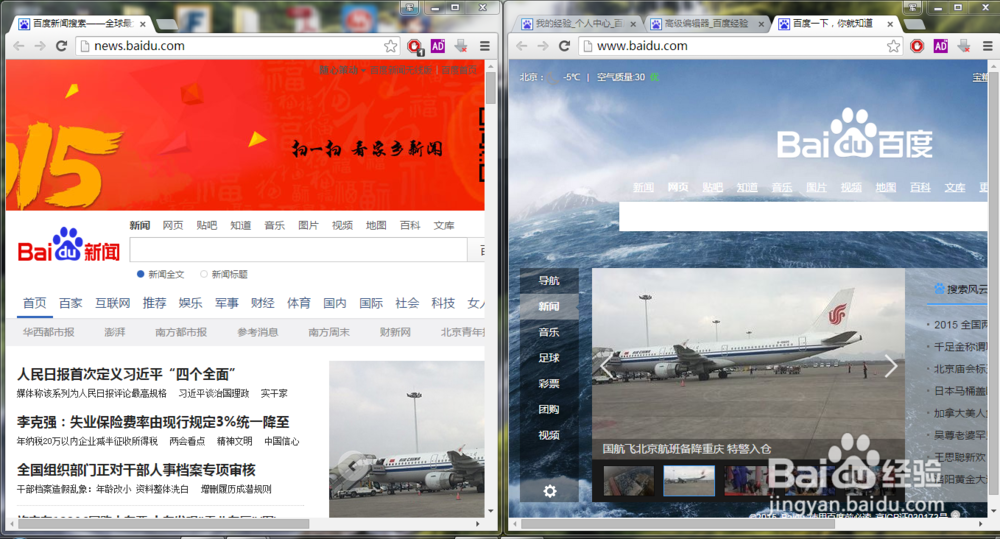Select 足球 in Baidu homepage sidebar
Image resolution: width=1000 pixels, height=539 pixels.
pyautogui.click(x=549, y=358)
